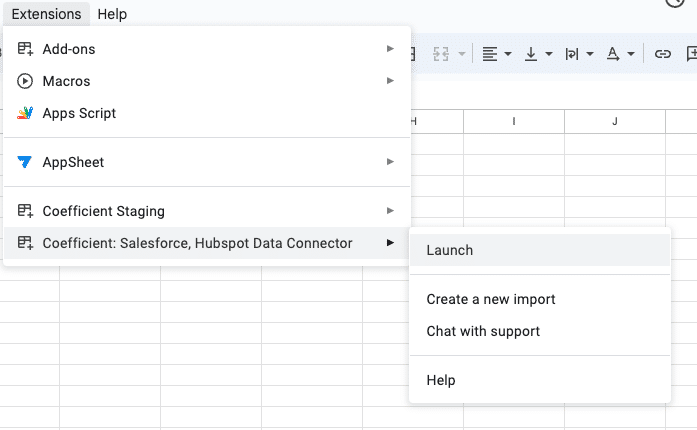Choose Launch from the Coefficient submenu
The width and height of the screenshot is (697, 430).
pyautogui.click(x=450, y=250)
